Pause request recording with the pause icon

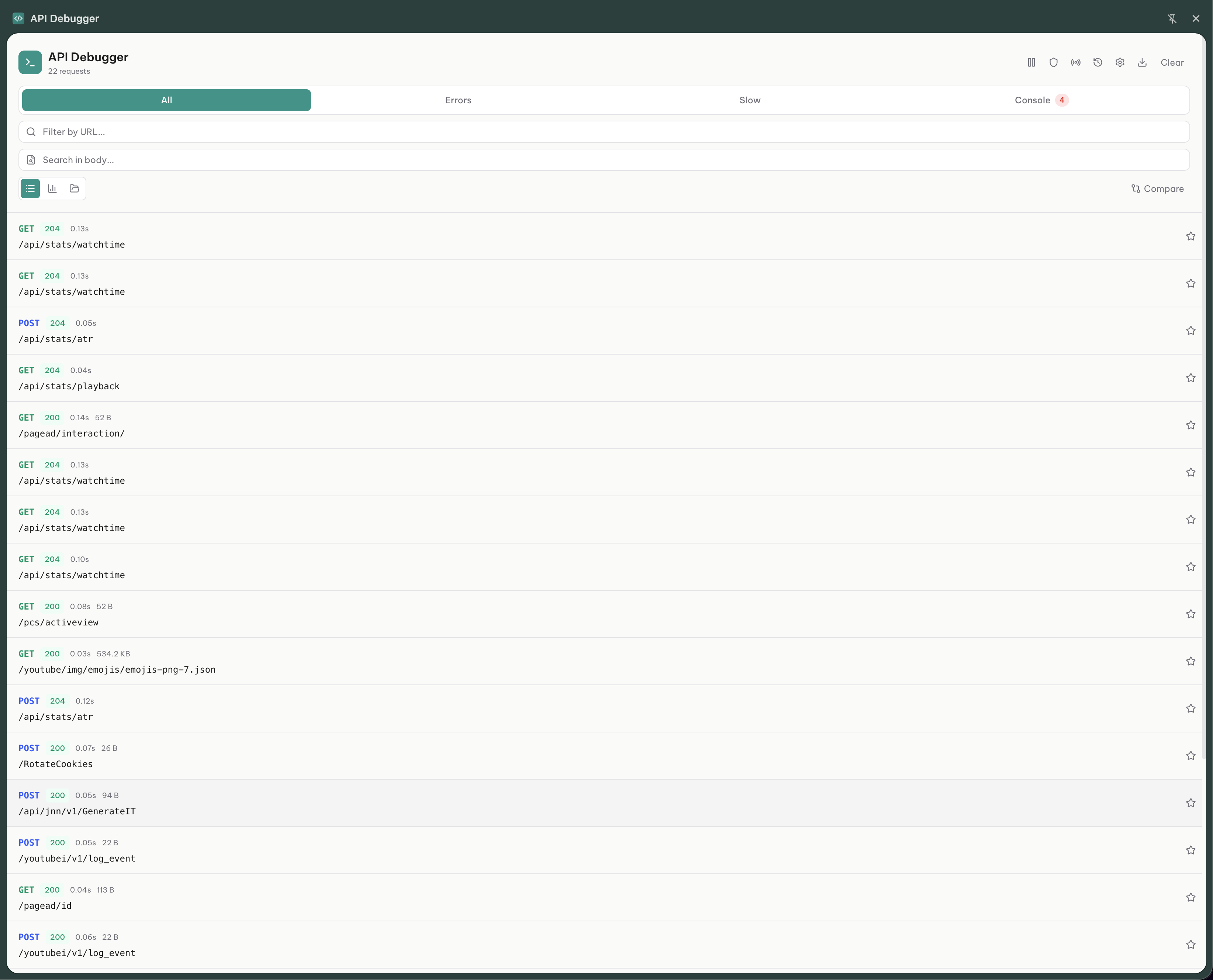pyautogui.click(x=1031, y=63)
